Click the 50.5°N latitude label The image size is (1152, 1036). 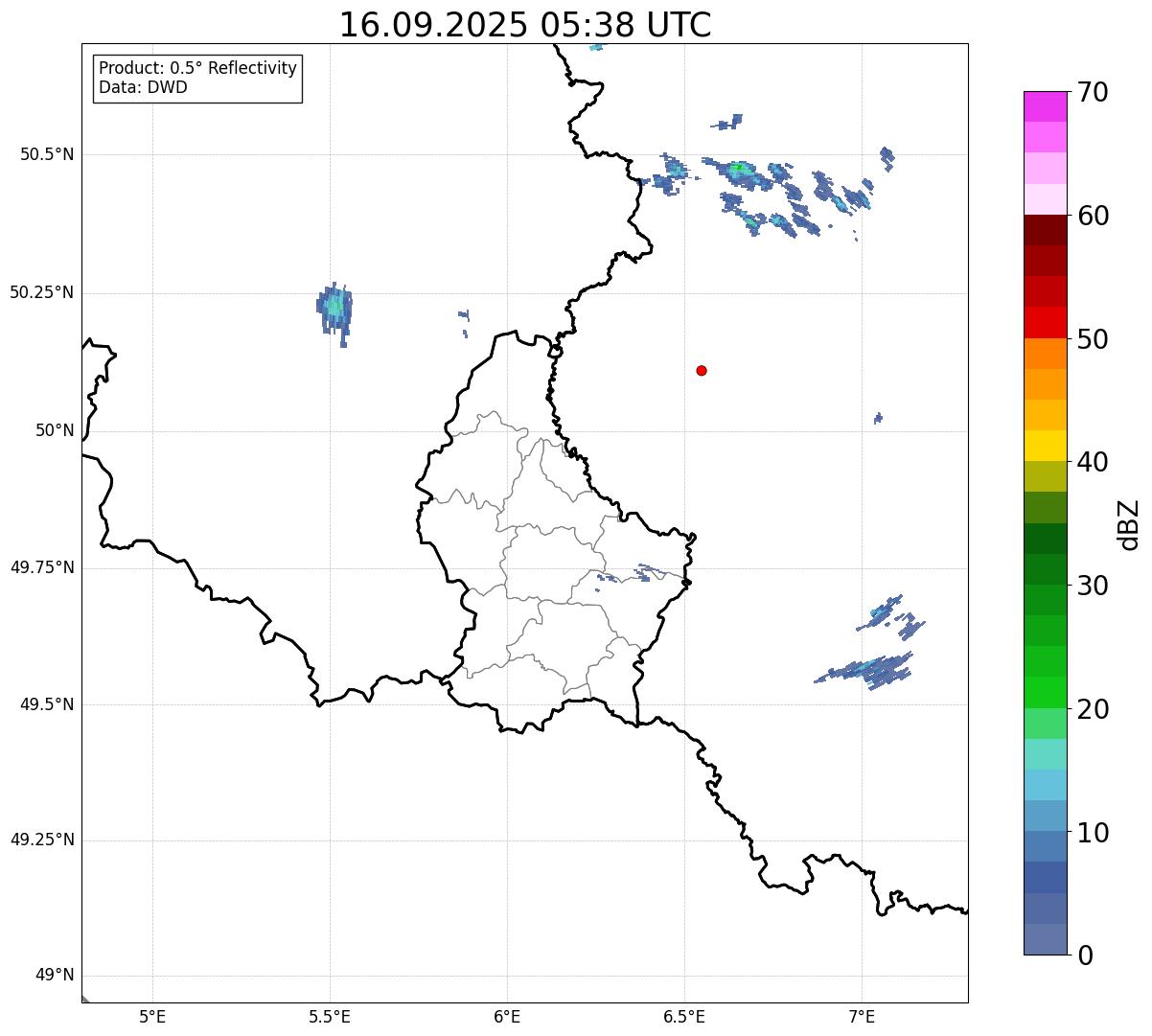pos(47,154)
